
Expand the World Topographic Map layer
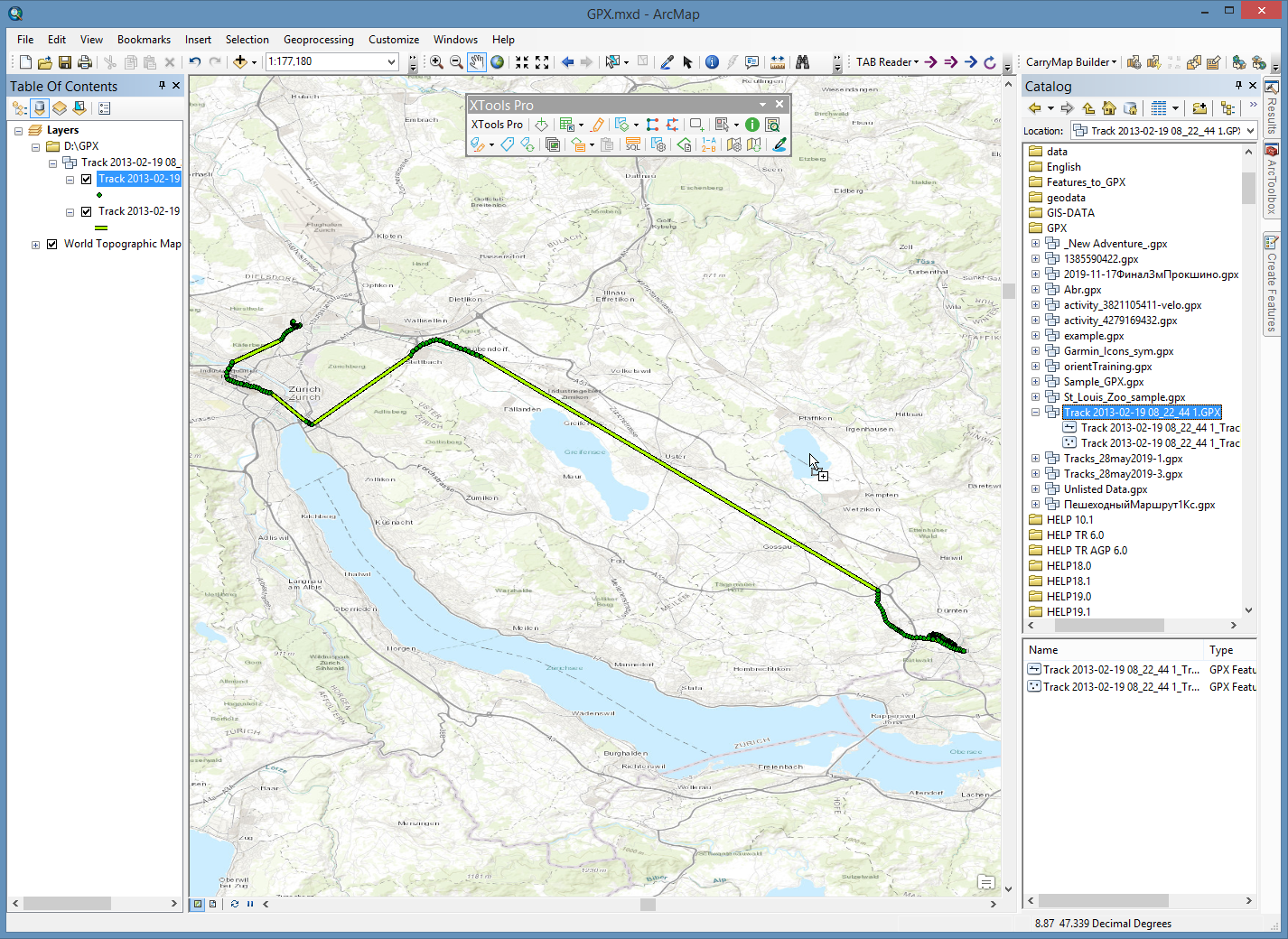pyautogui.click(x=35, y=245)
